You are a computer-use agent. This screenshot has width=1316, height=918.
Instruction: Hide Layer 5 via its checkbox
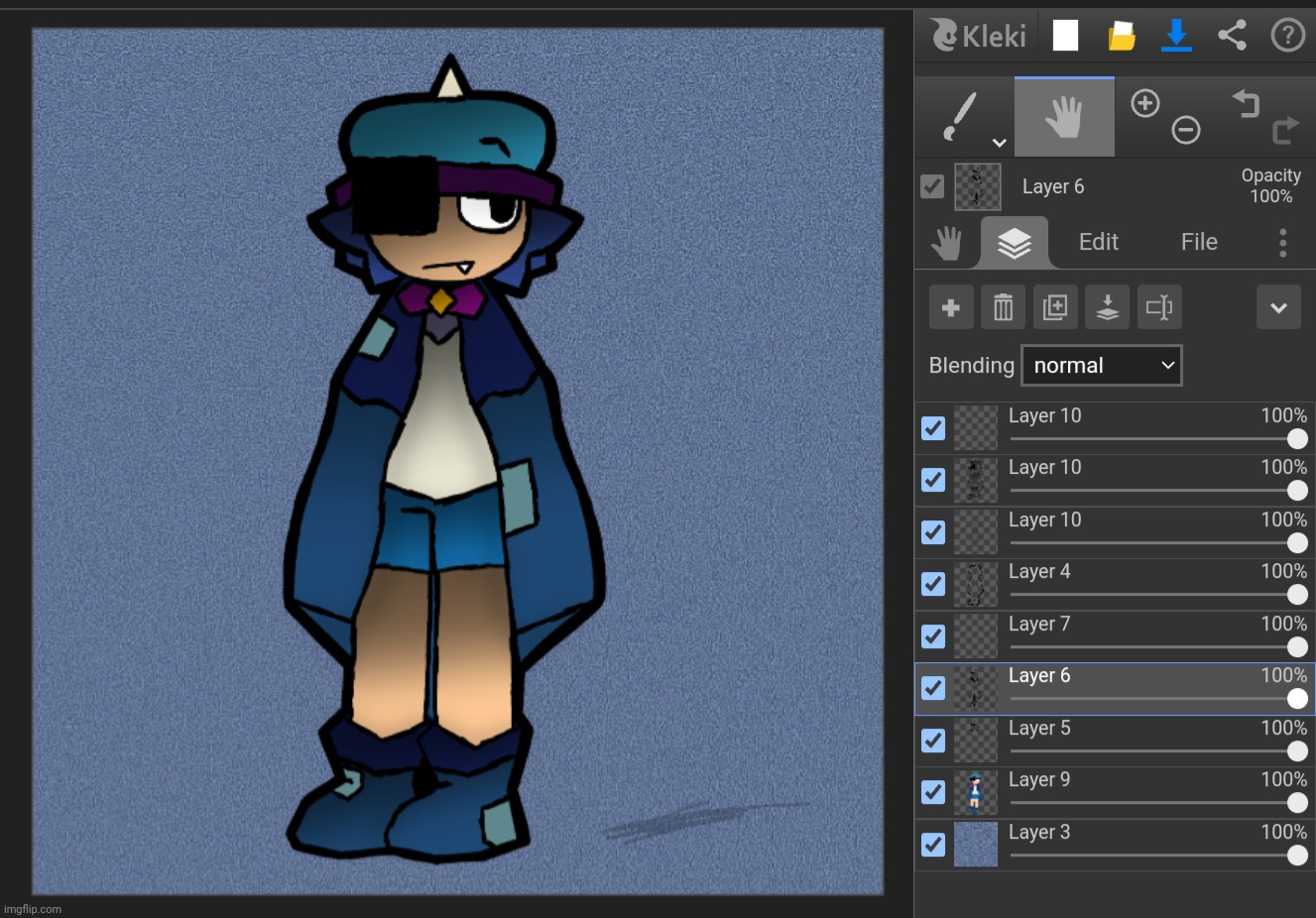pos(933,741)
